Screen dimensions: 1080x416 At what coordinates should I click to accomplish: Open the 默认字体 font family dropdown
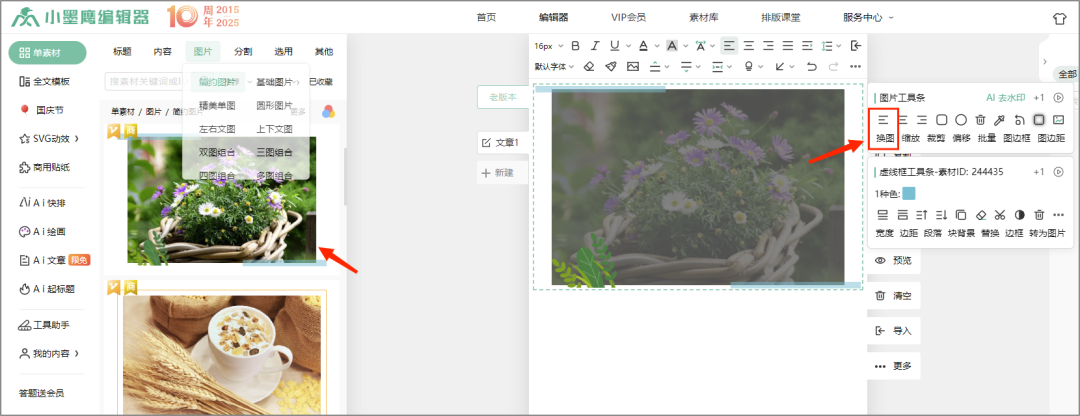[550, 67]
